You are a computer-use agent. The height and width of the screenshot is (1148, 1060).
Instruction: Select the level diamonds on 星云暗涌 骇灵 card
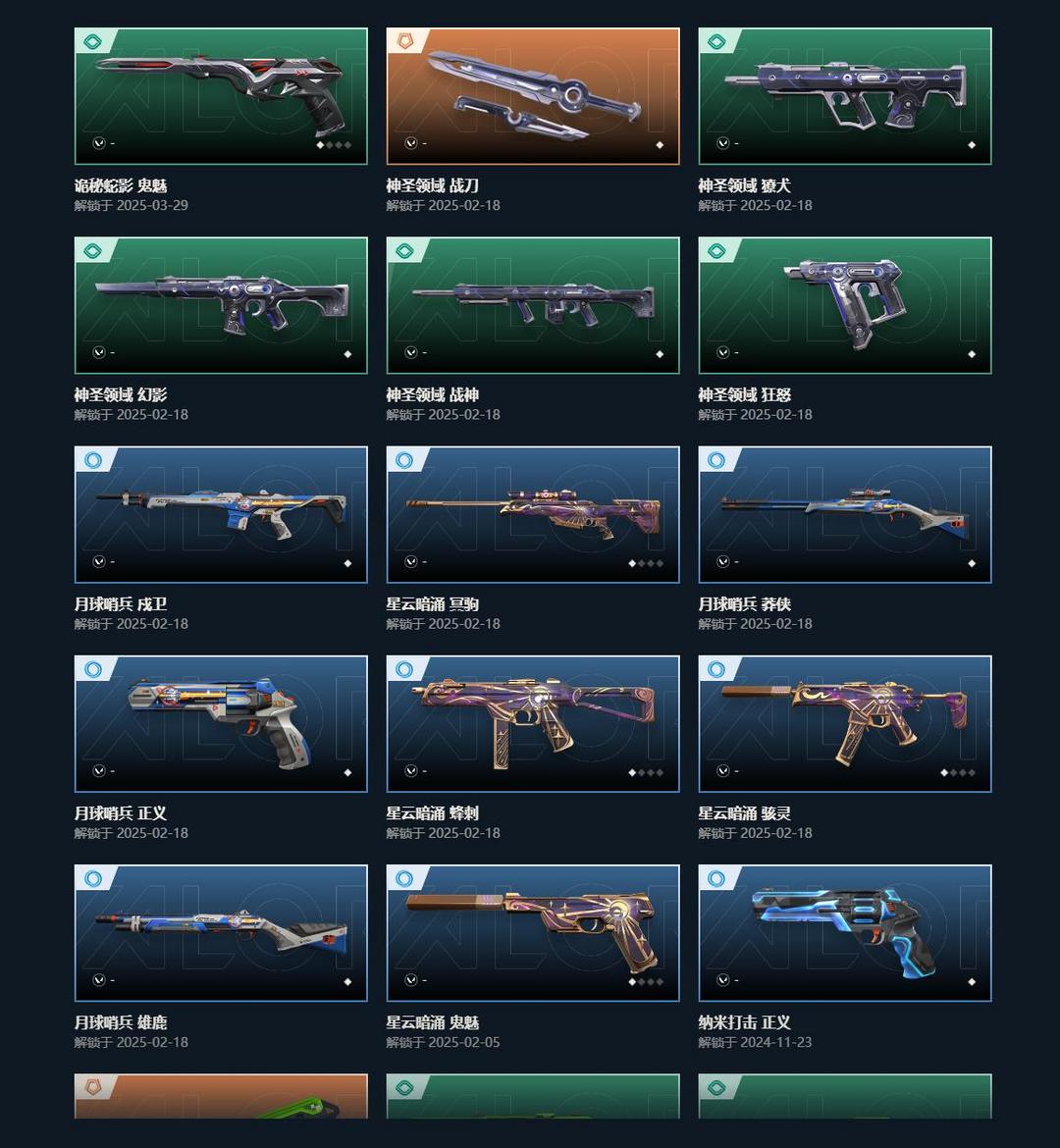pyautogui.click(x=958, y=772)
